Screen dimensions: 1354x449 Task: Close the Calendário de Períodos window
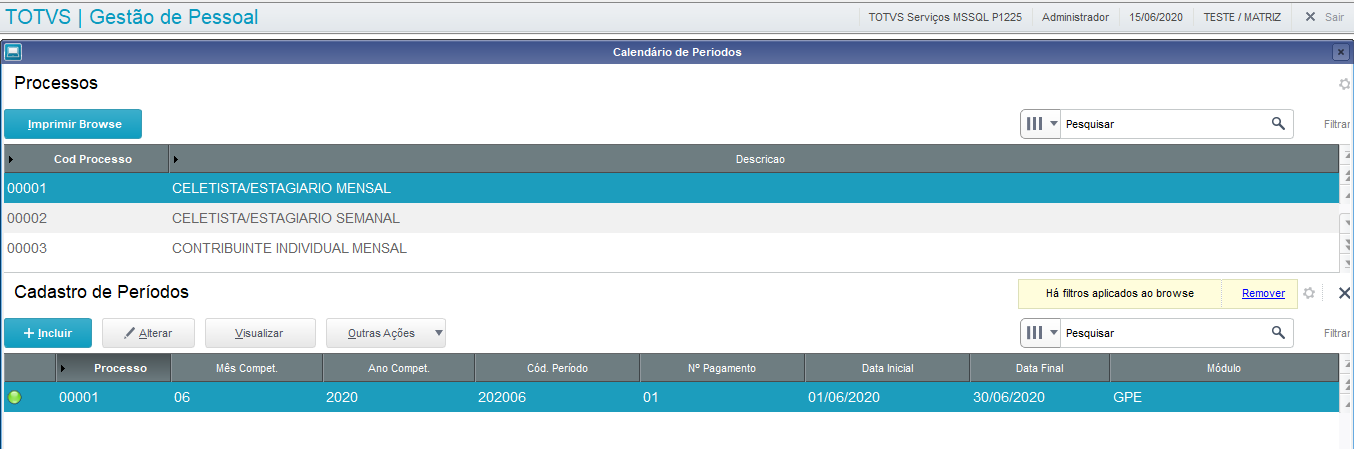tap(1341, 52)
